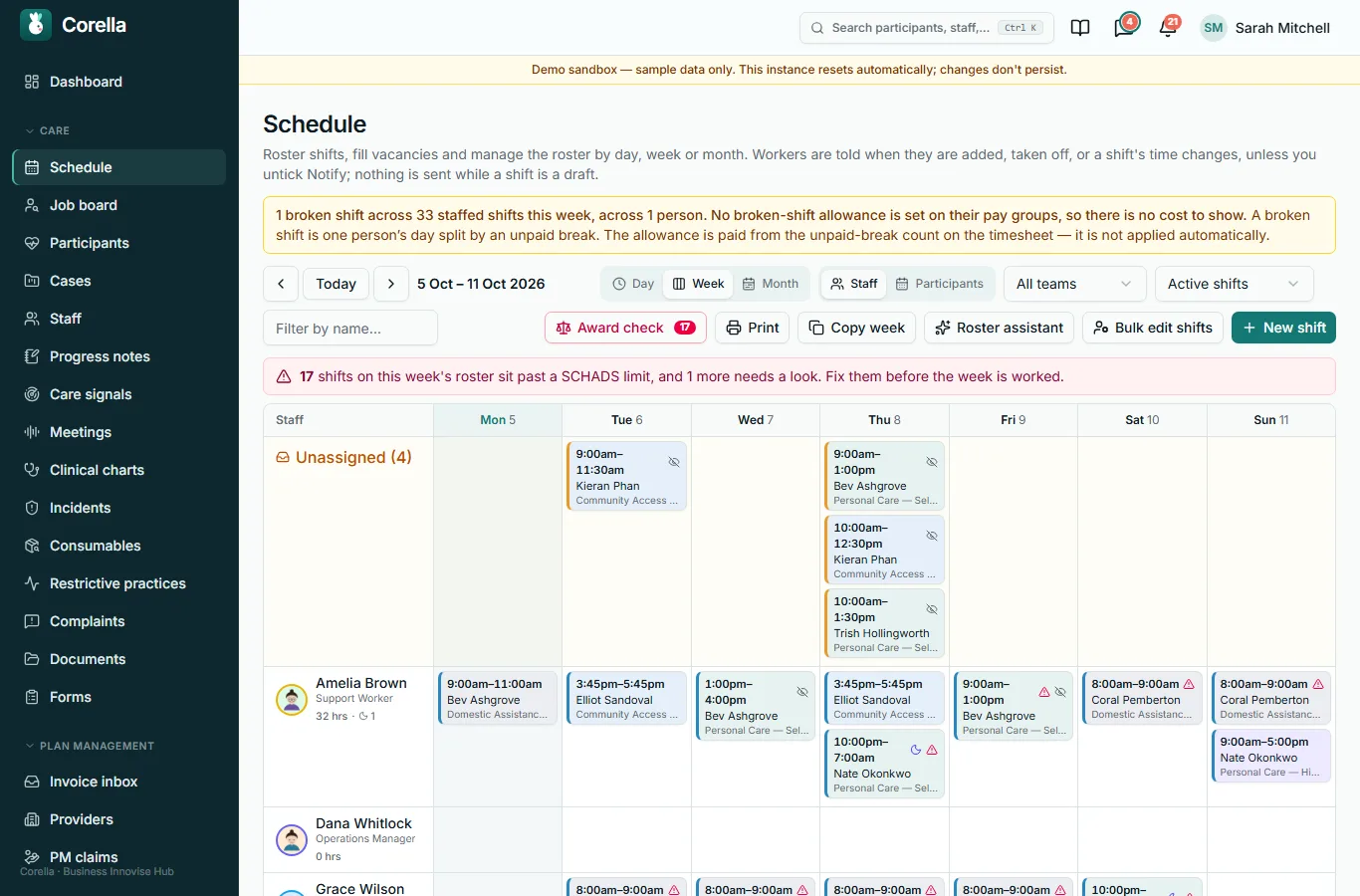
Task: Click the Print button
Action: point(753,328)
